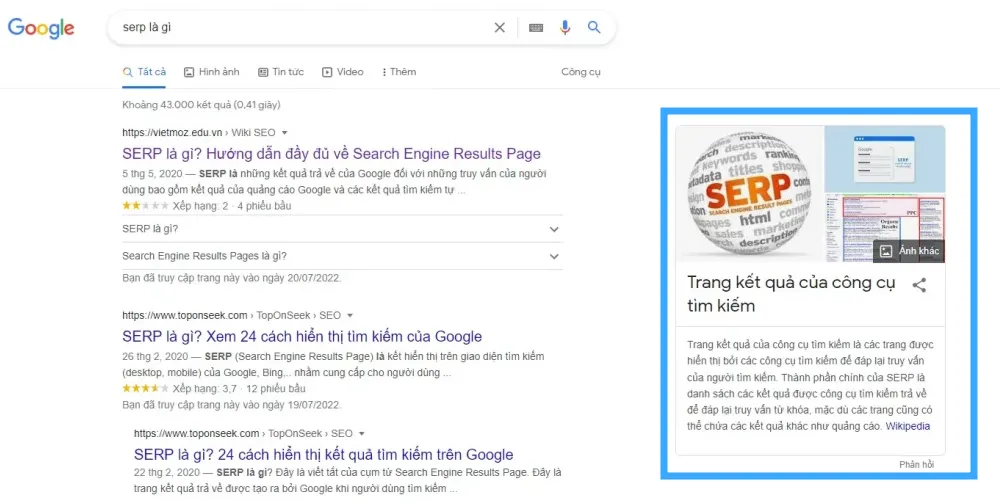Expand "Search Engine Results Pages là gì?" question
This screenshot has width=1000, height=503.
(x=554, y=257)
